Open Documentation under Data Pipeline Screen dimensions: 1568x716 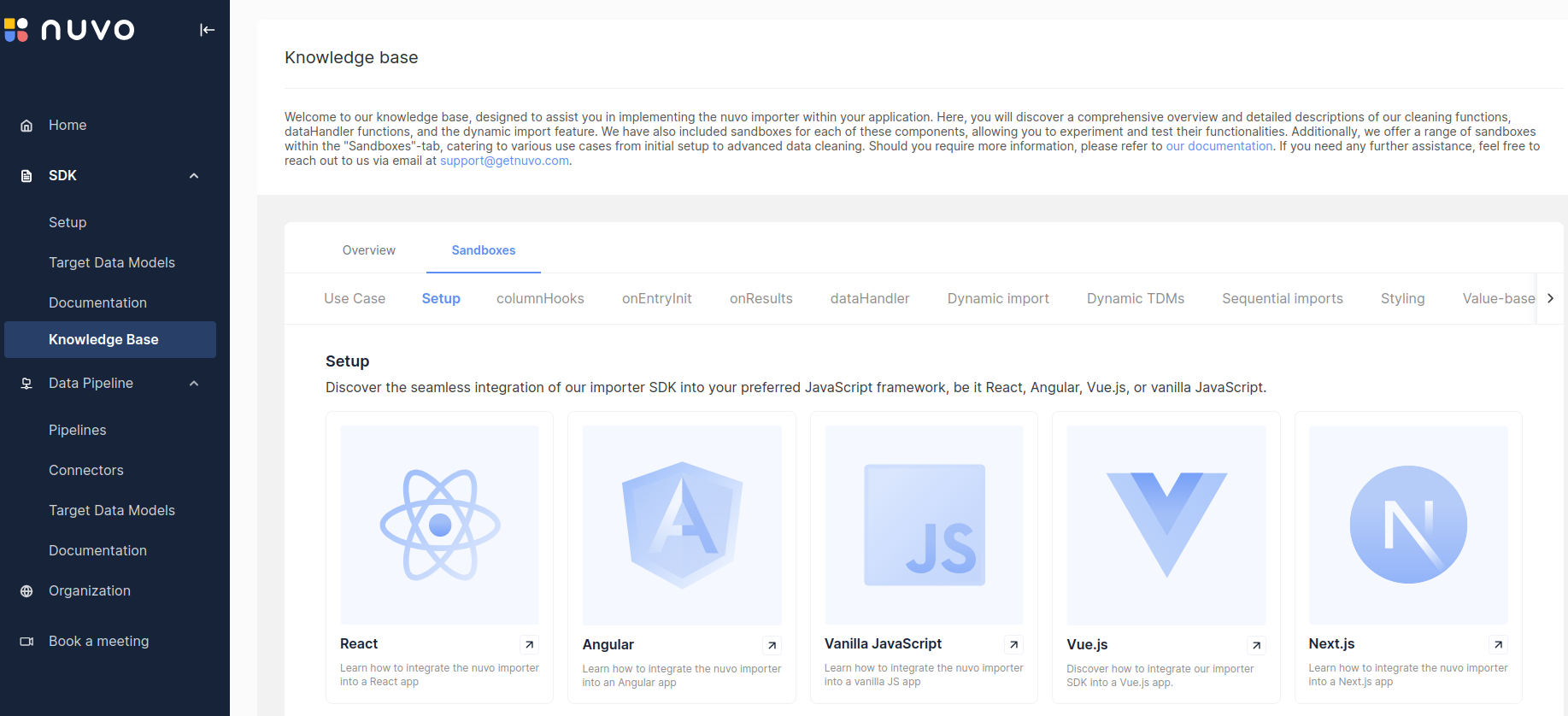point(97,550)
